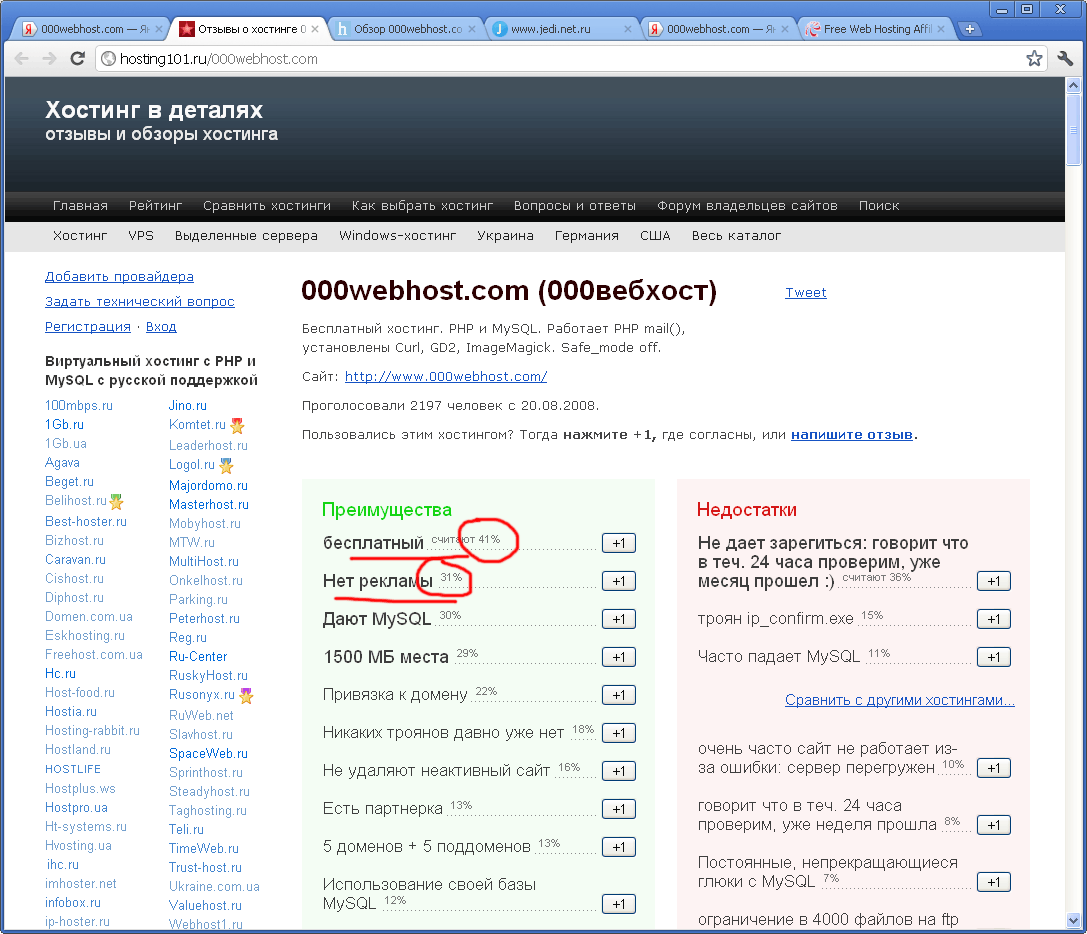Image resolution: width=1087 pixels, height=934 pixels.
Task: Open the Chrome wrench settings menu
Action: 1066,59
